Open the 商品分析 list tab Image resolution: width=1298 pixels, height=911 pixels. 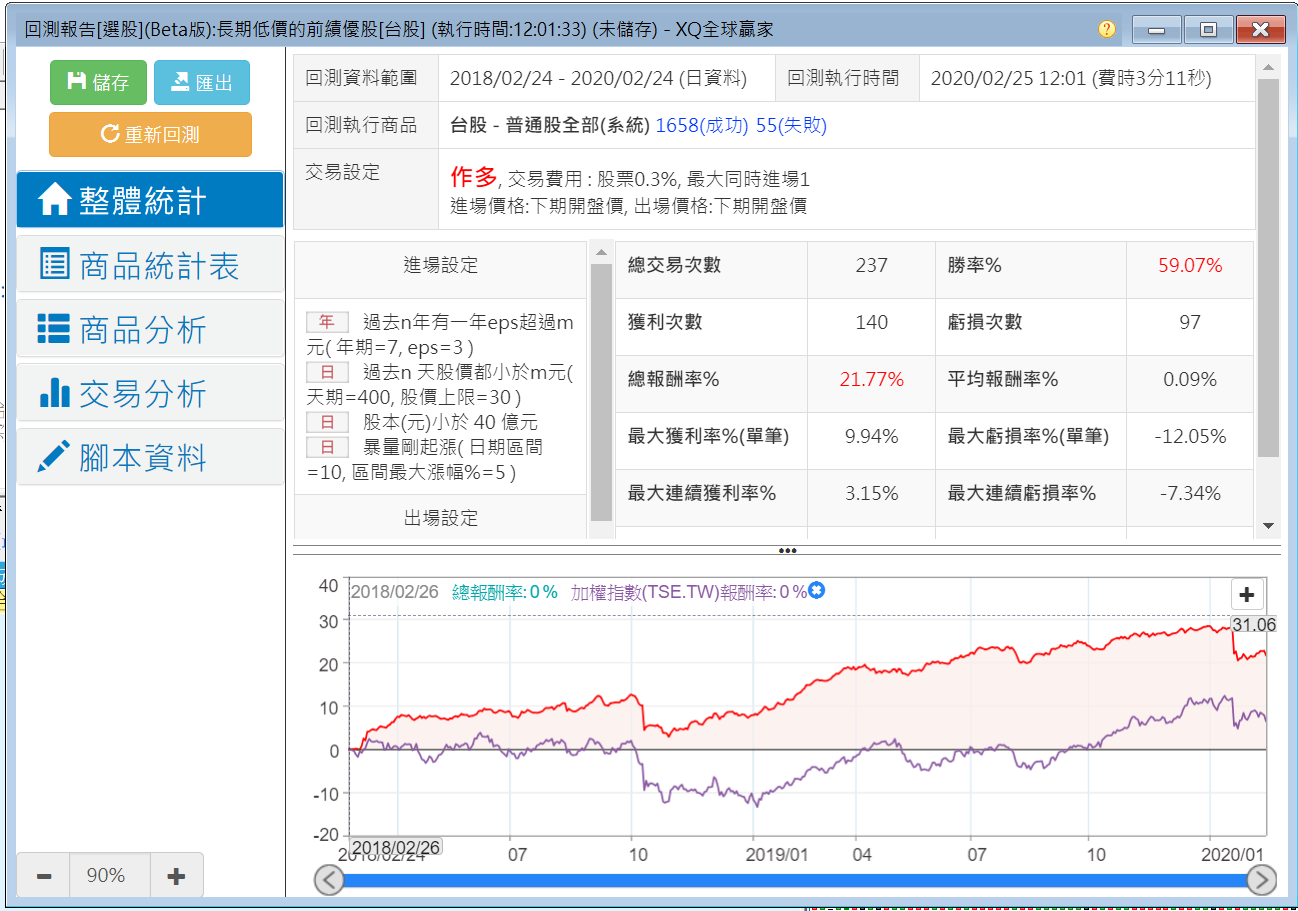(150, 329)
